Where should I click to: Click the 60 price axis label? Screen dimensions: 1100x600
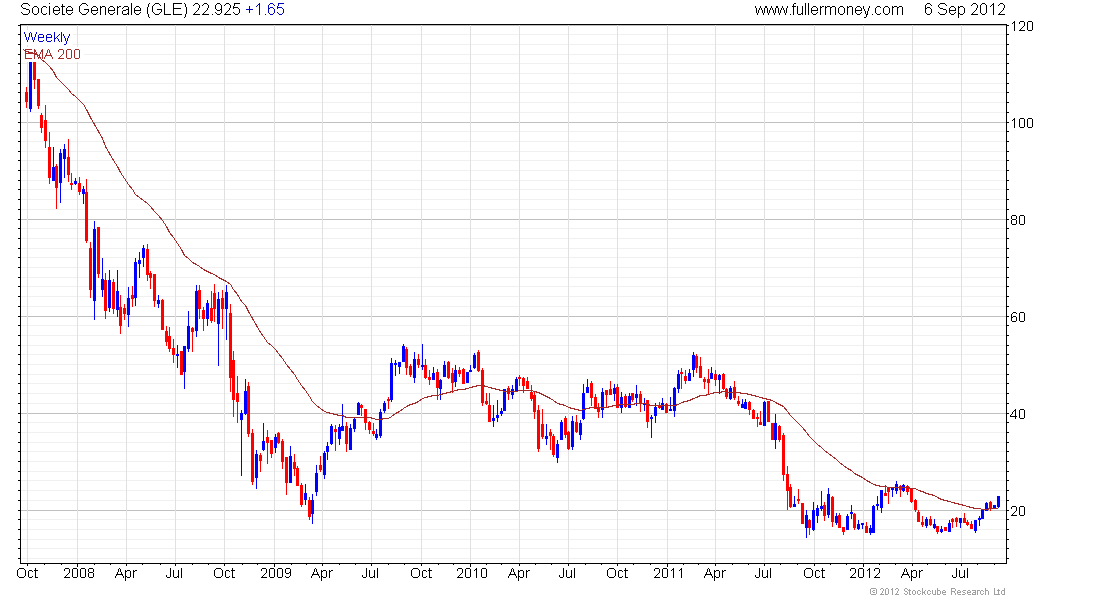1018,317
